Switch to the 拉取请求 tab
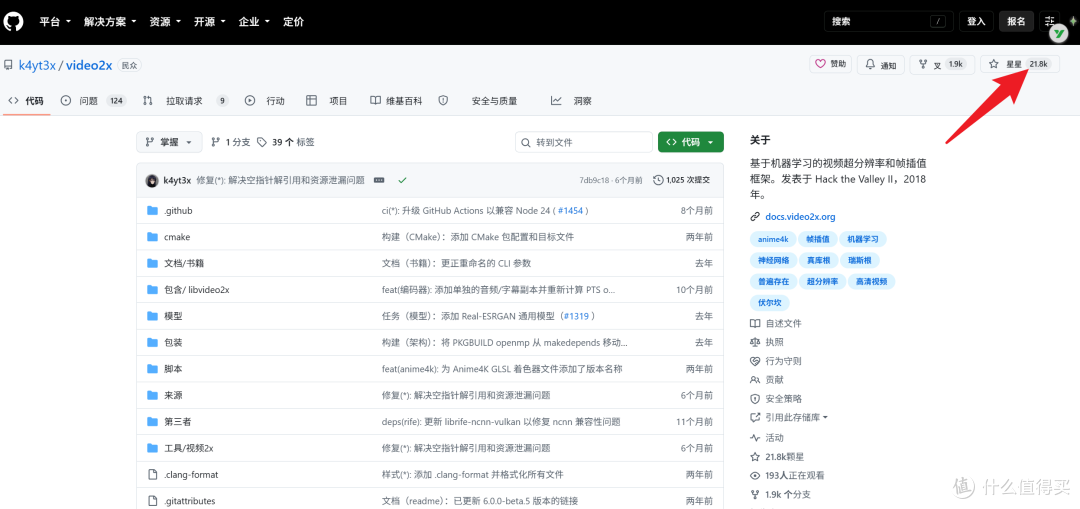This screenshot has height=509, width=1080. (x=185, y=101)
